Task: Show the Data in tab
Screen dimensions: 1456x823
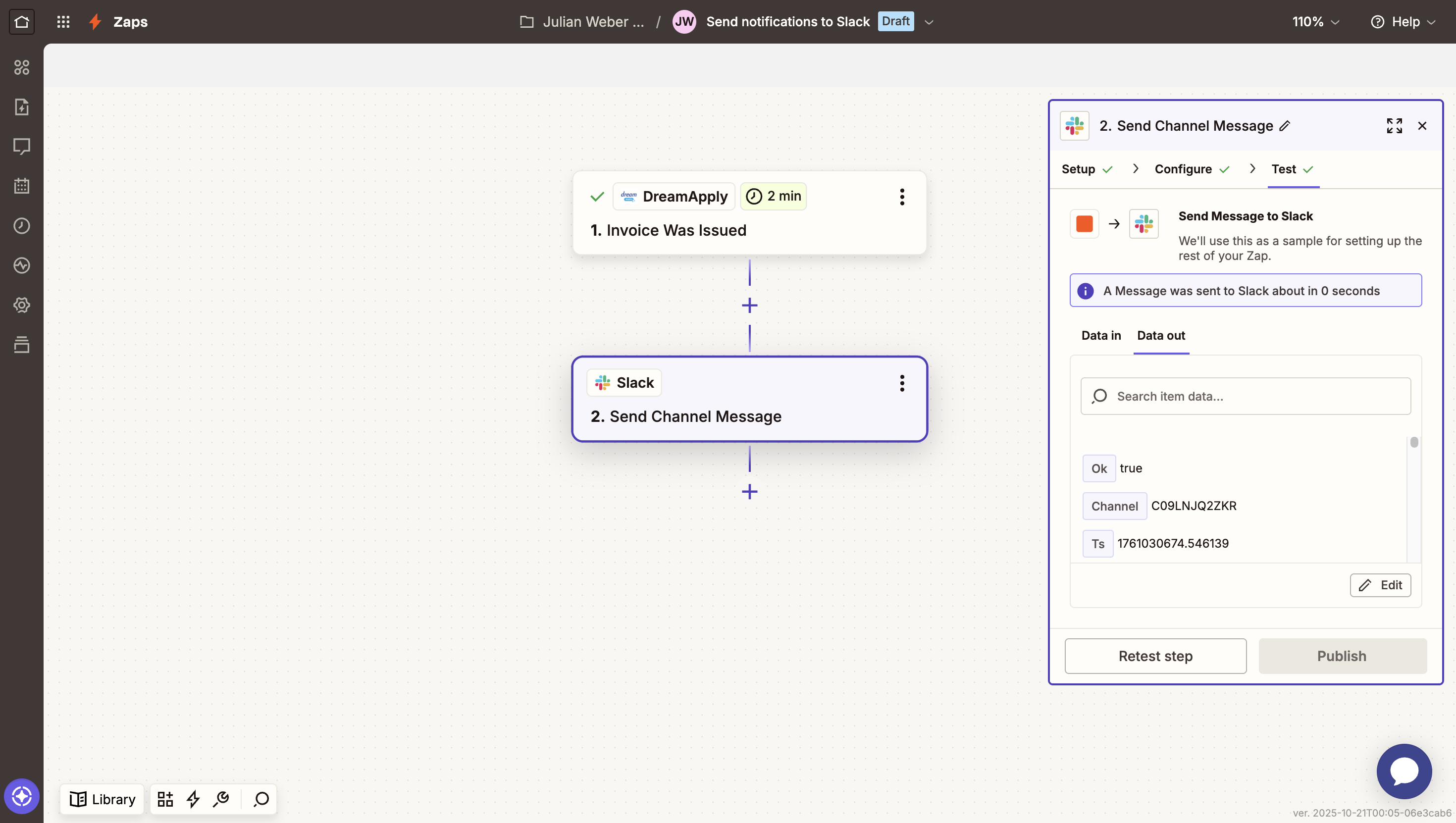Action: (1100, 335)
